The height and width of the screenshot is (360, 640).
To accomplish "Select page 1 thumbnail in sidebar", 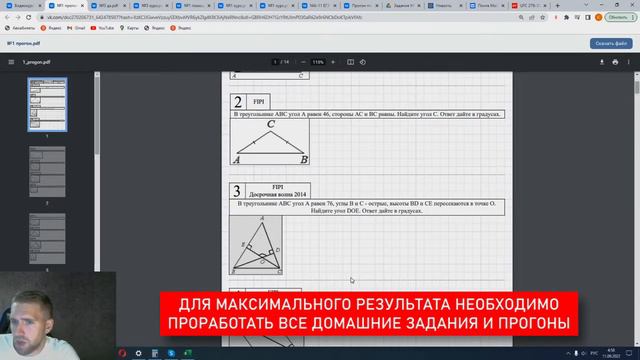I will pyautogui.click(x=47, y=104).
